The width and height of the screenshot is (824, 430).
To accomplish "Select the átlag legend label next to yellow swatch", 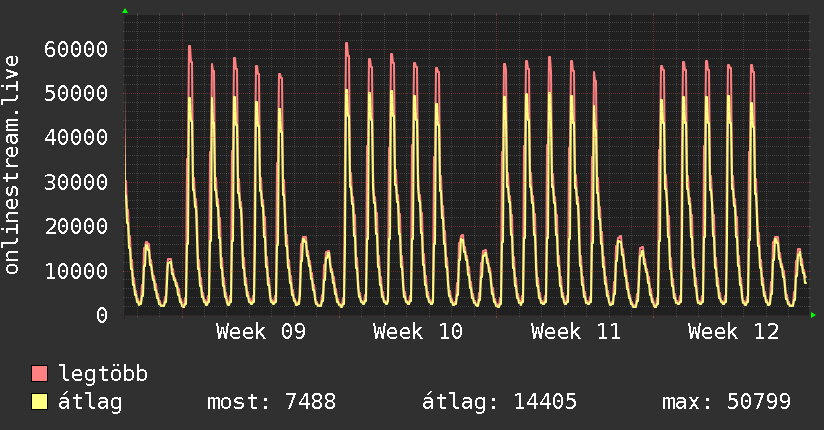I will tap(90, 402).
